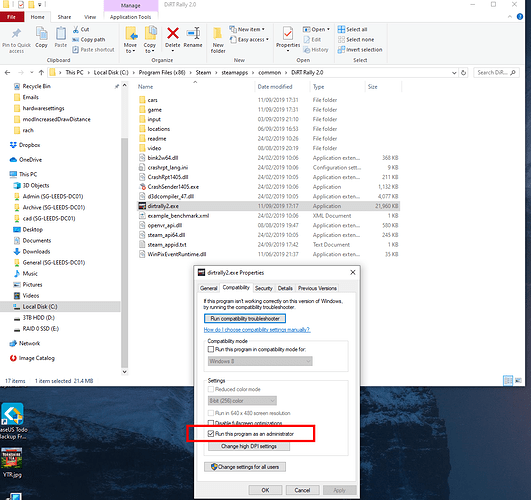531x500 pixels.
Task: Click the Explorer help question mark icon
Action: pyautogui.click(x=520, y=17)
